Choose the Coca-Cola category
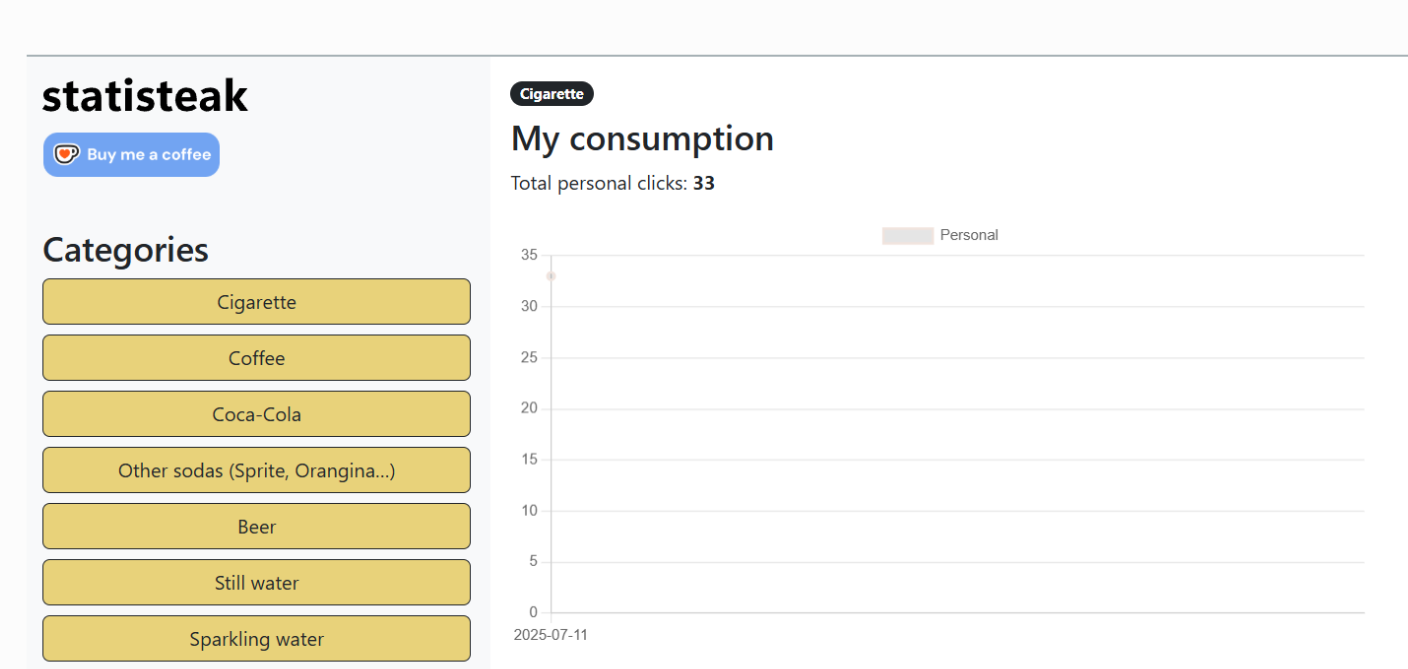This screenshot has width=1408, height=669. click(256, 414)
